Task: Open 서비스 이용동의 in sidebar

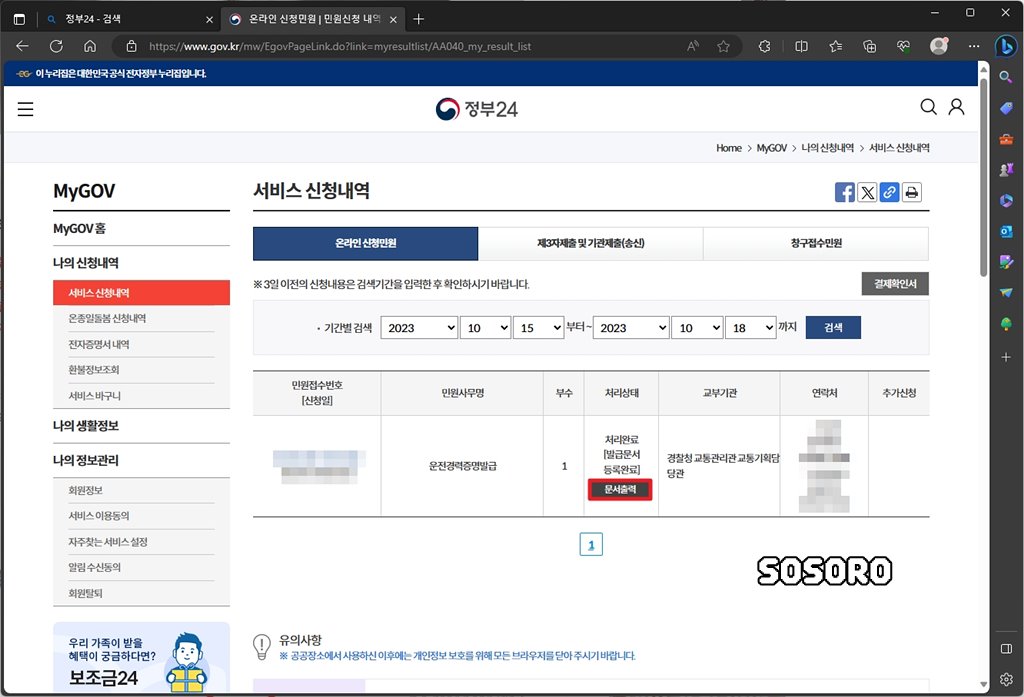Action: [x=99, y=516]
